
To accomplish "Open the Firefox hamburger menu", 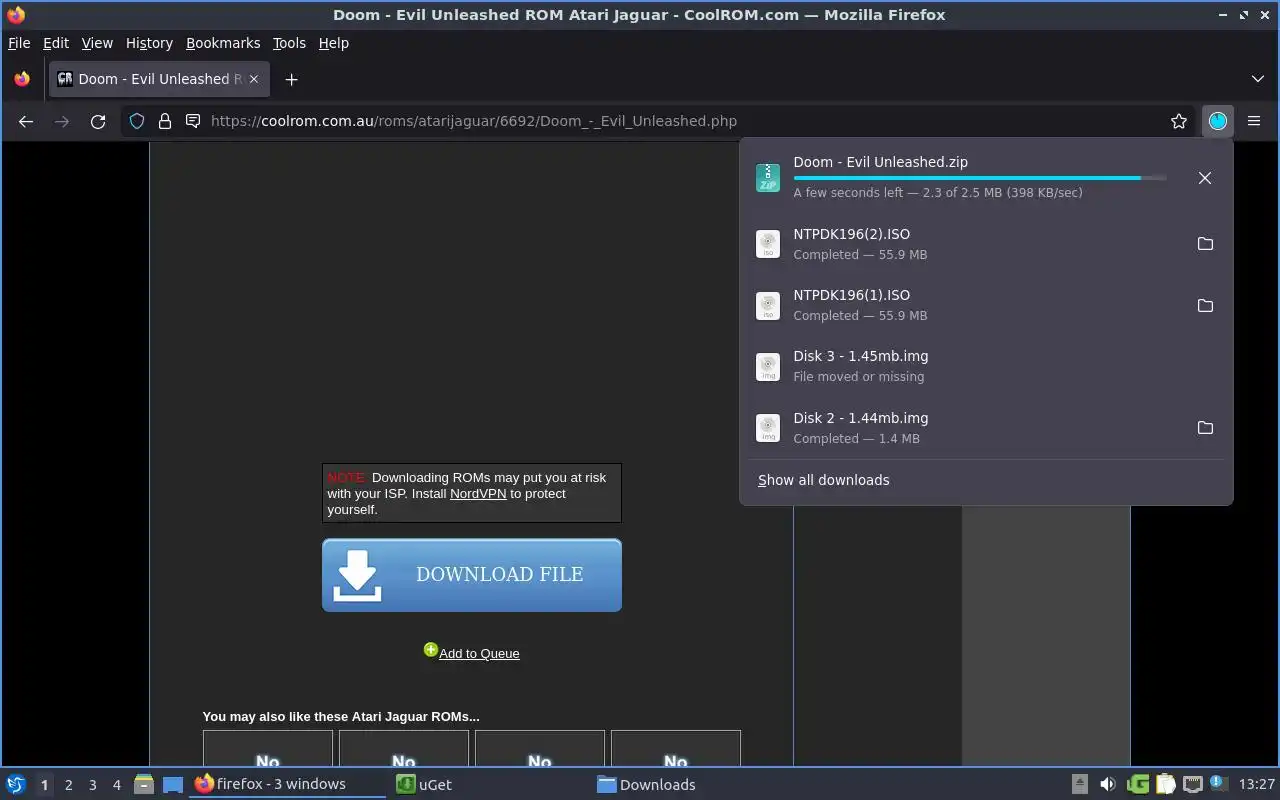I will 1254,121.
